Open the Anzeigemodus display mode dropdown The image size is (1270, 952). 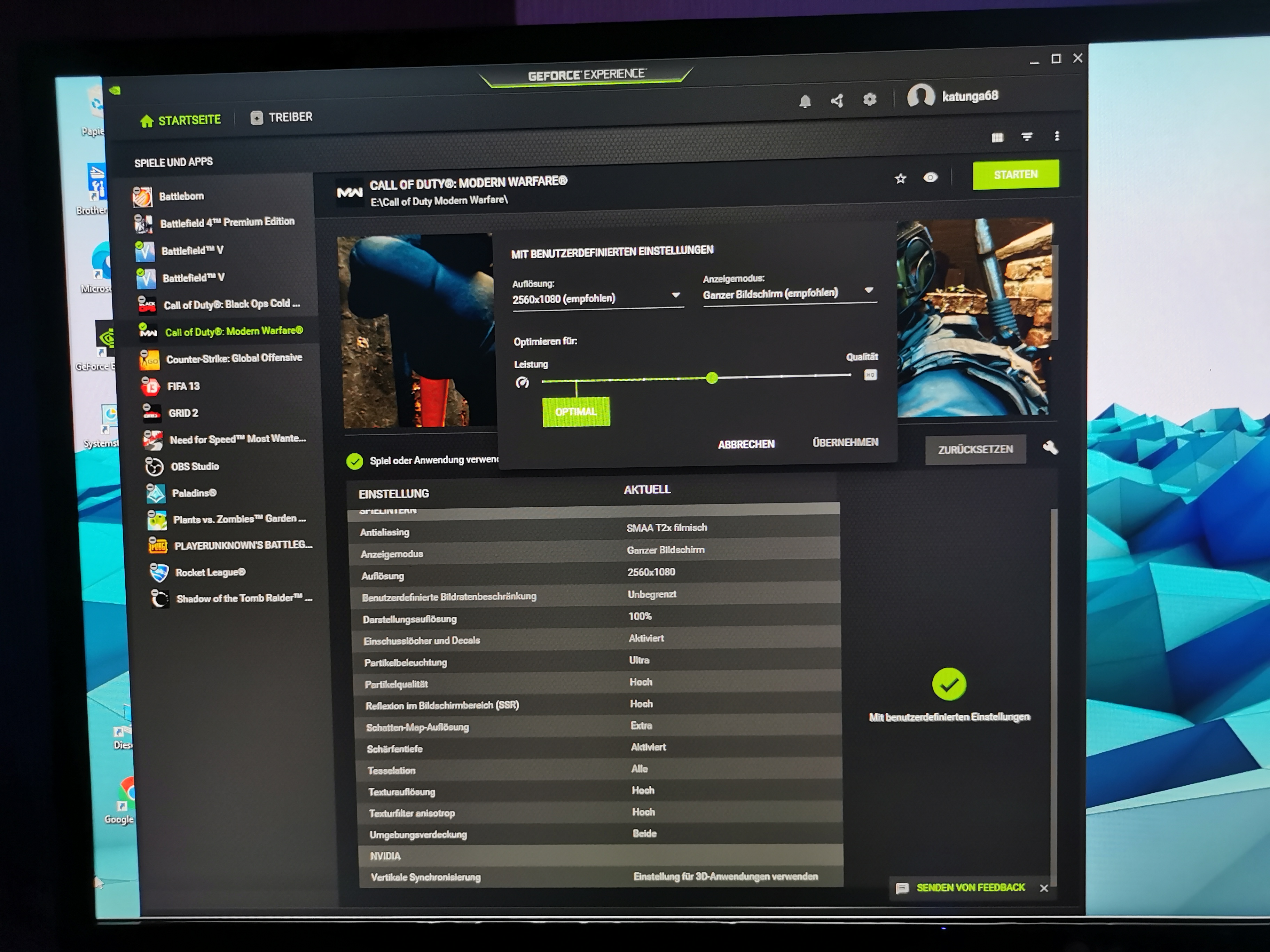[x=869, y=290]
